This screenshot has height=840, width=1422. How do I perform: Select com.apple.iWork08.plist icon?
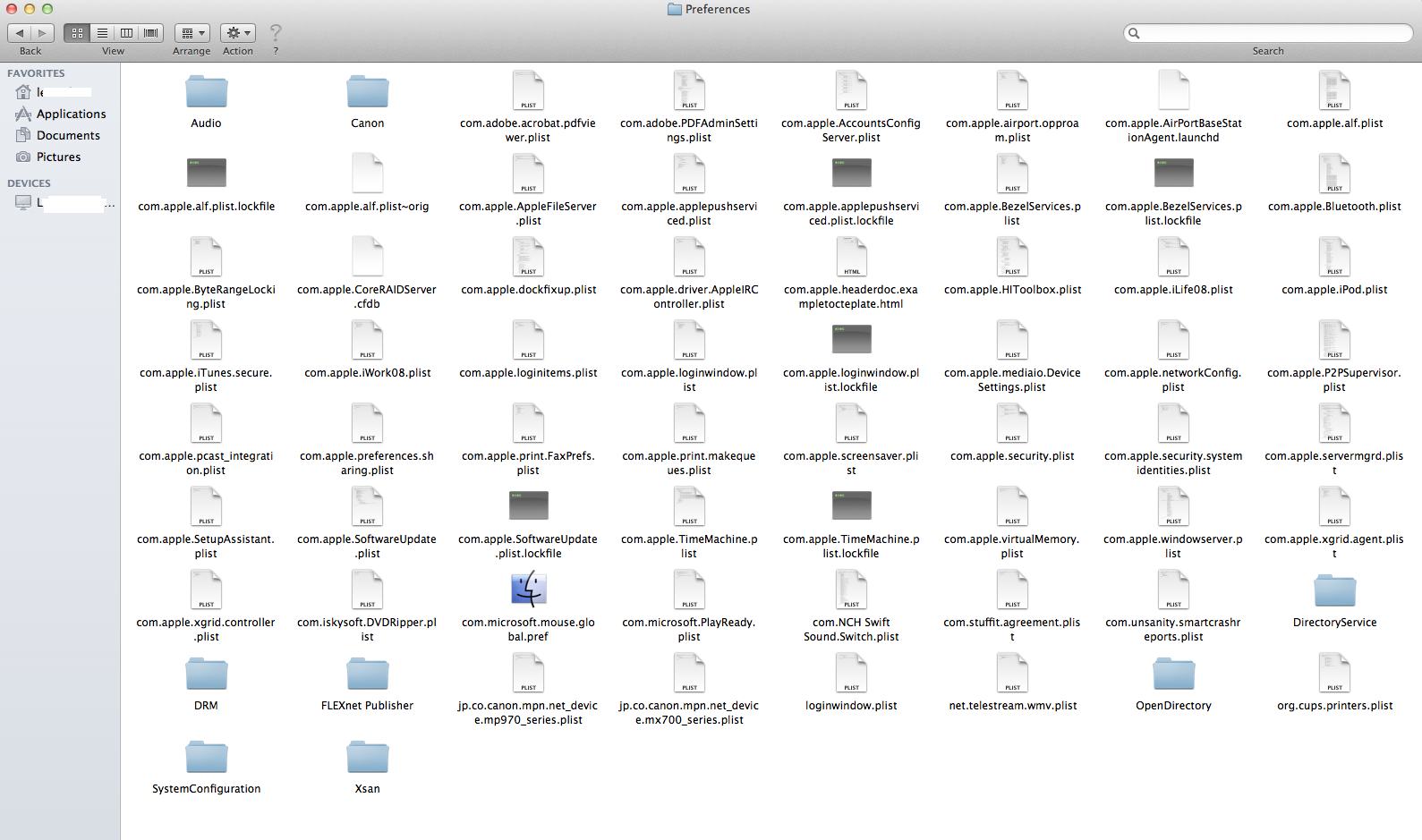point(367,340)
